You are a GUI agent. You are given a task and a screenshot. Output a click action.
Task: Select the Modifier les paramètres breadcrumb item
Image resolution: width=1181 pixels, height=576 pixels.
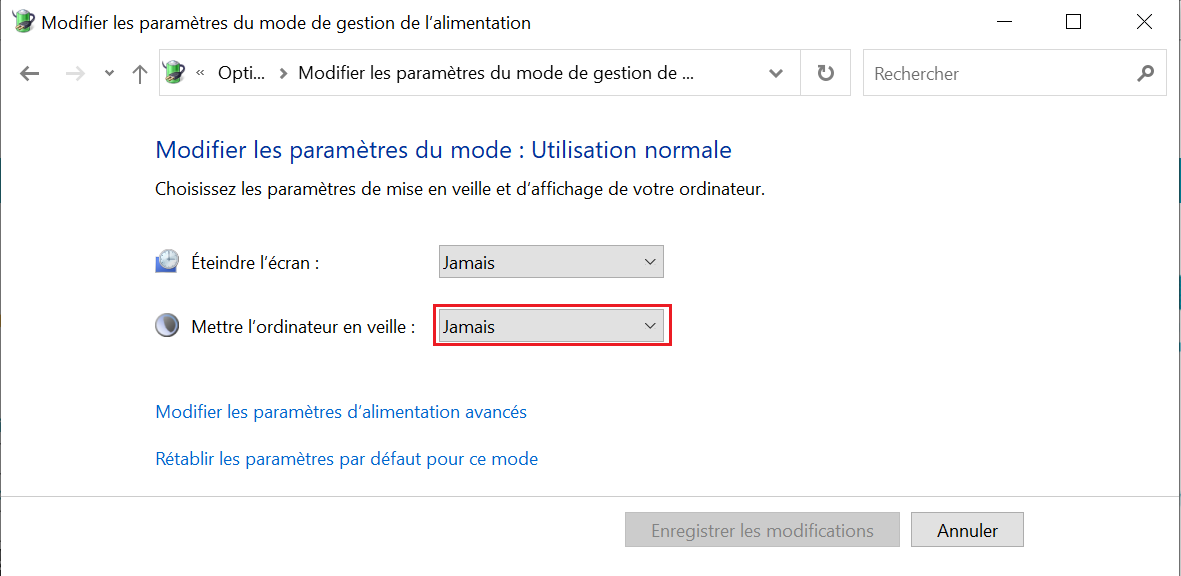495,73
